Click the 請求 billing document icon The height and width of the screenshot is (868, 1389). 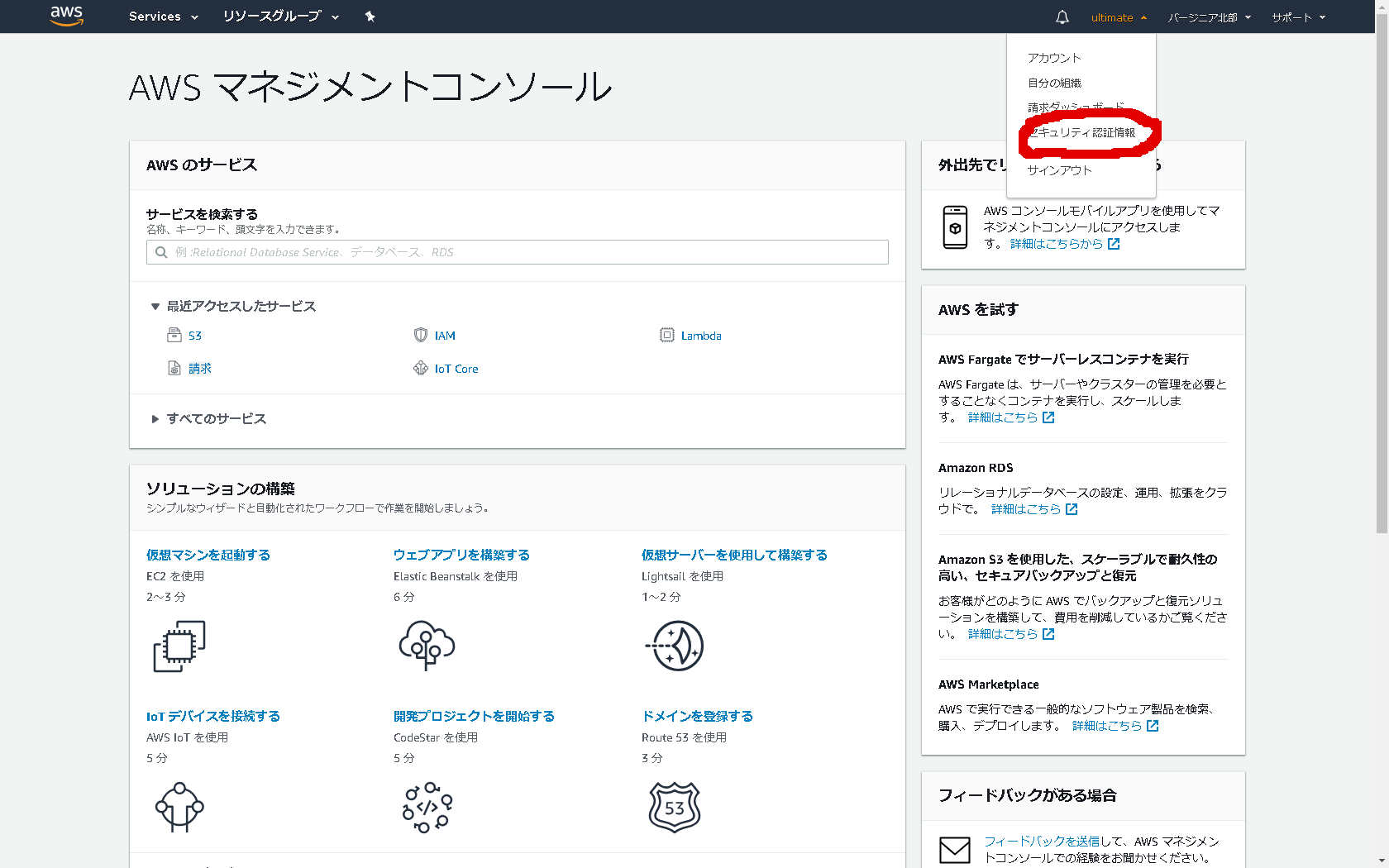(x=174, y=368)
